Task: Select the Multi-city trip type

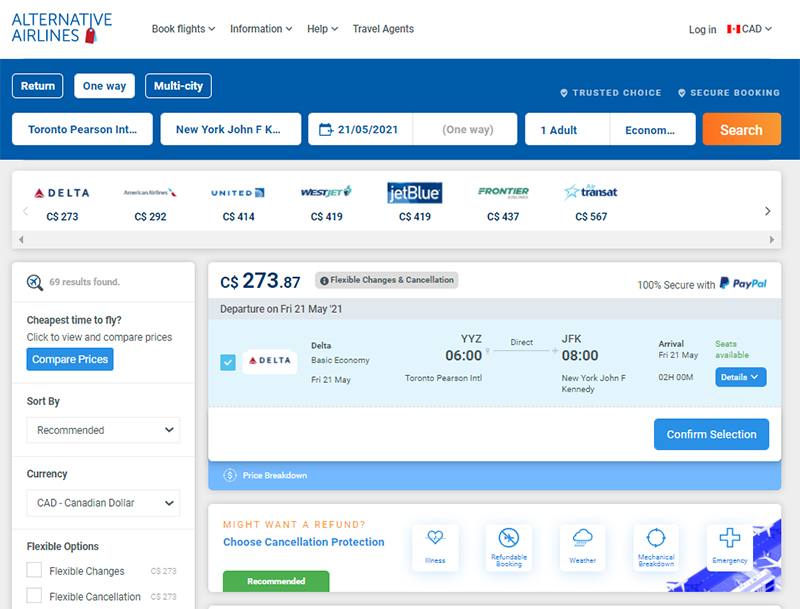Action: point(179,86)
